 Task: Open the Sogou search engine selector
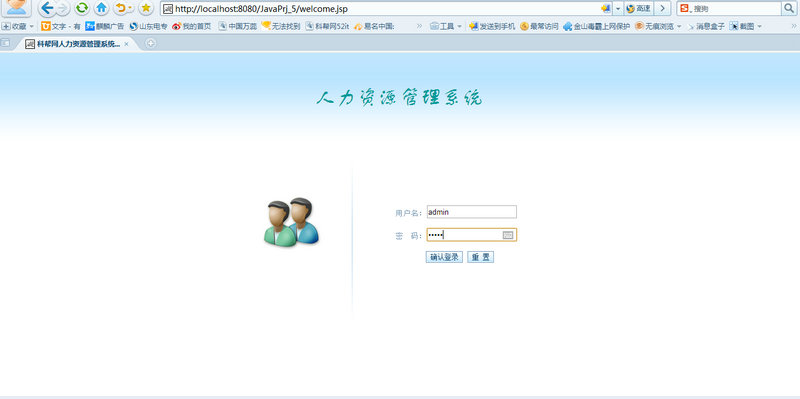pyautogui.click(x=687, y=8)
